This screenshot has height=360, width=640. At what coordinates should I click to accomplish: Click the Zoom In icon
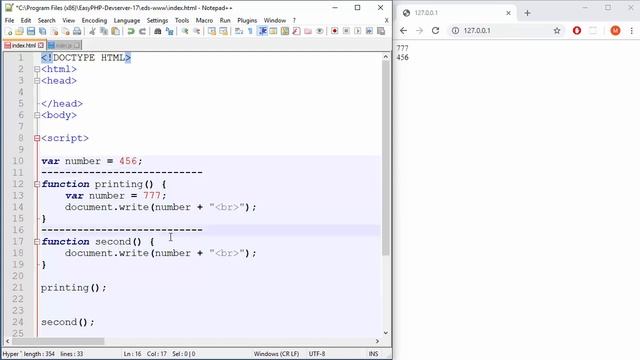coord(184,31)
